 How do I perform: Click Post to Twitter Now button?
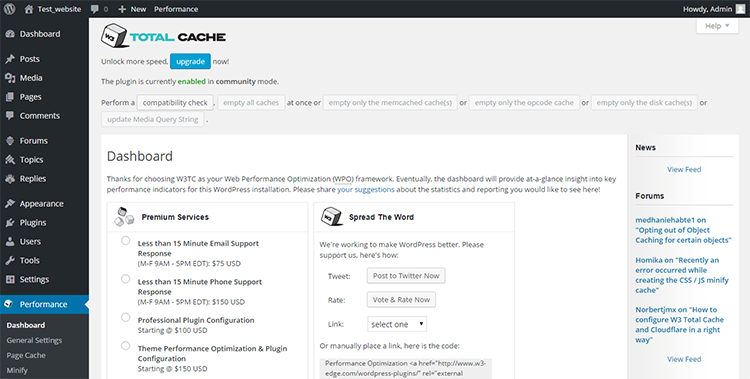(x=406, y=276)
